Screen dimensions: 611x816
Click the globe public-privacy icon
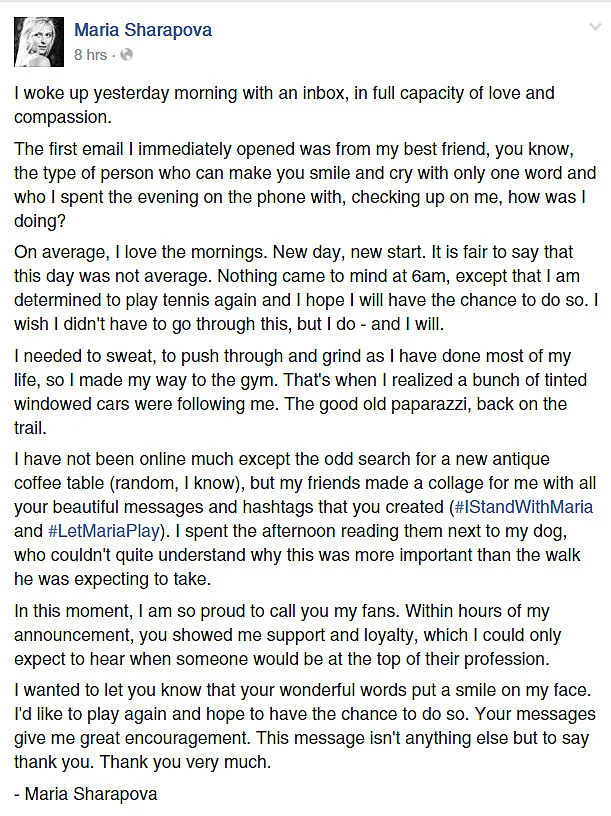pos(126,55)
